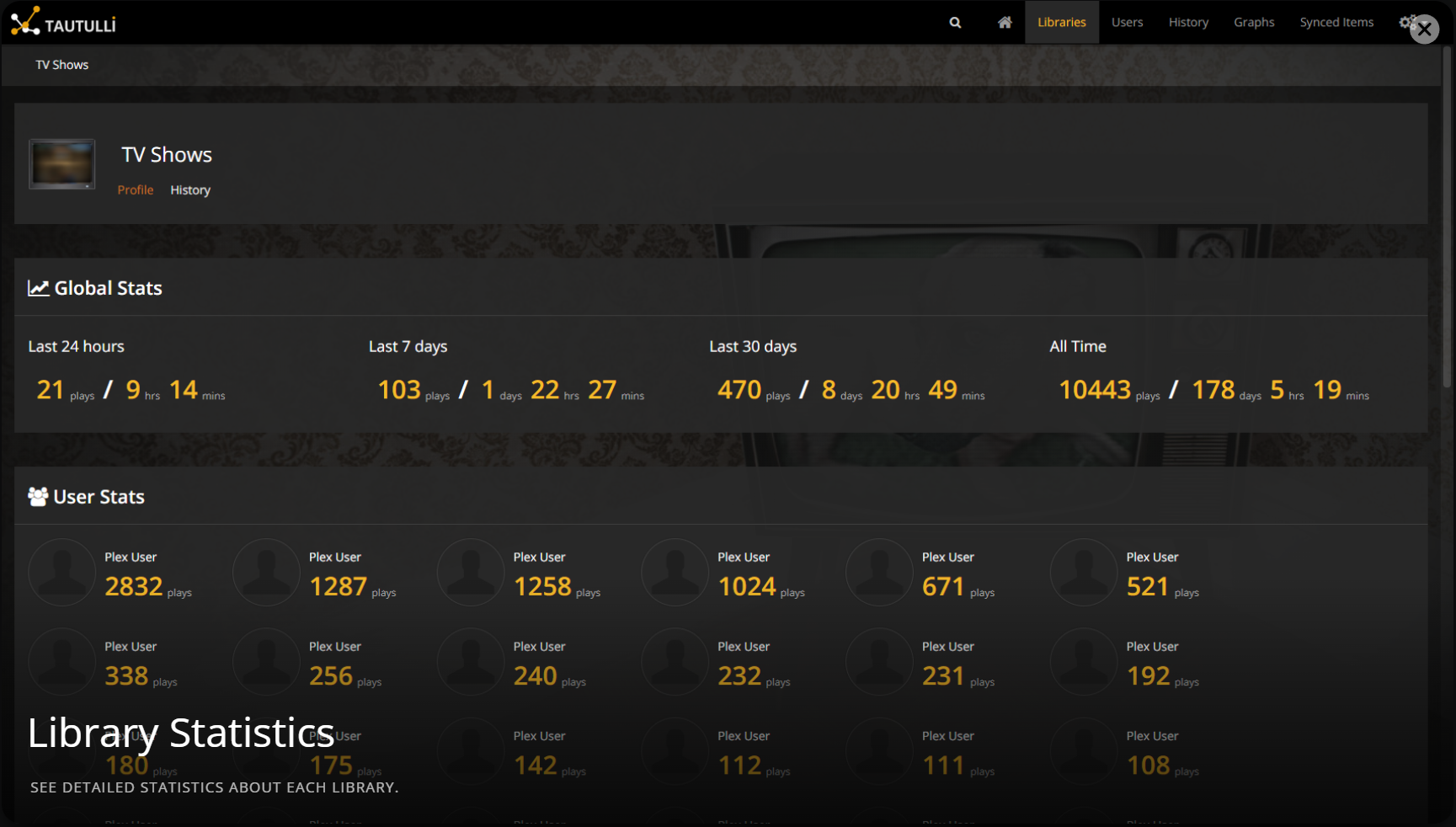Open Plex User name above 521 plays
The image size is (1456, 827).
coord(1152,558)
